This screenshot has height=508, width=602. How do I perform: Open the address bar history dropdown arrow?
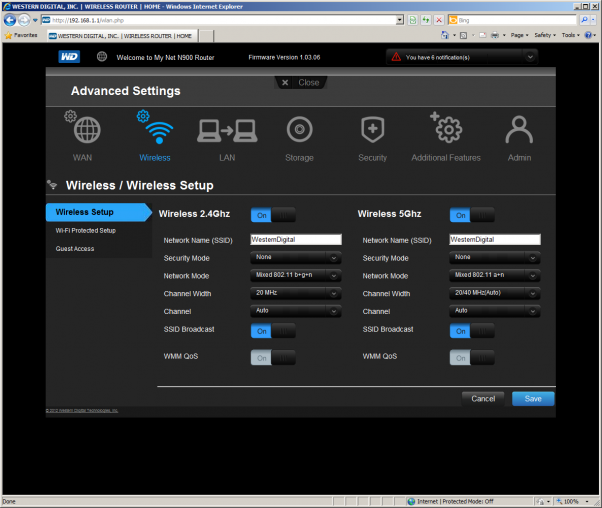pos(400,20)
